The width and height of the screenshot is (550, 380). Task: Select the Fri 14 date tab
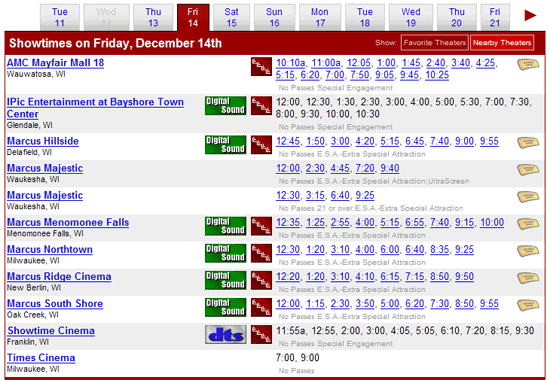pyautogui.click(x=193, y=17)
